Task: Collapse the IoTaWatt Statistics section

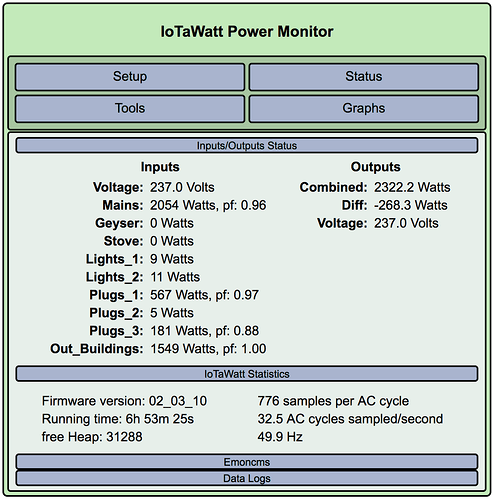Action: click(x=247, y=374)
